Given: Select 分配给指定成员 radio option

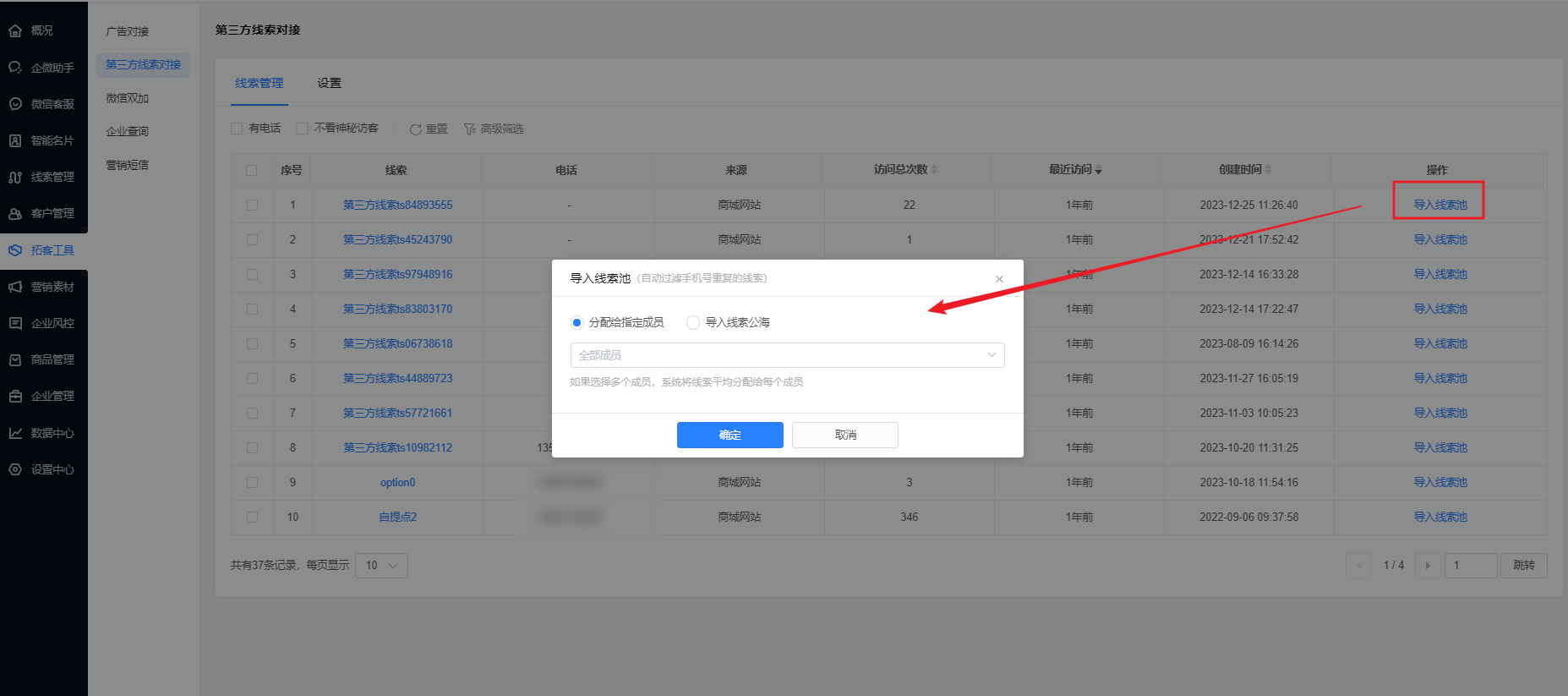Looking at the screenshot, I should tap(577, 322).
